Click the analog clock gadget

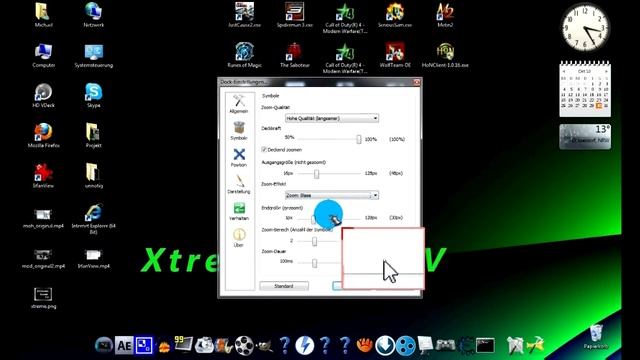(585, 27)
